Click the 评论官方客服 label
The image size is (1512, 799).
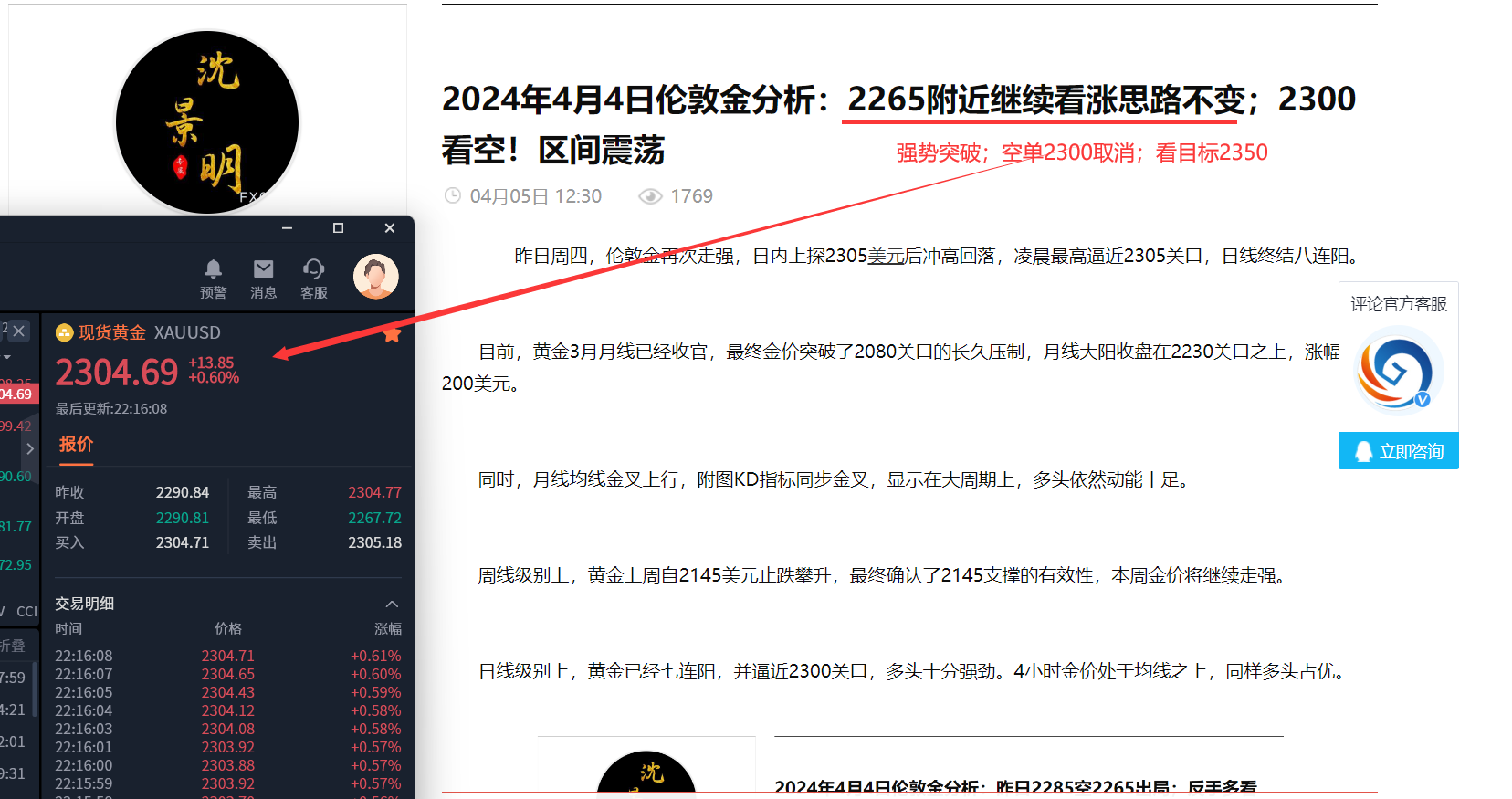pyautogui.click(x=1399, y=304)
